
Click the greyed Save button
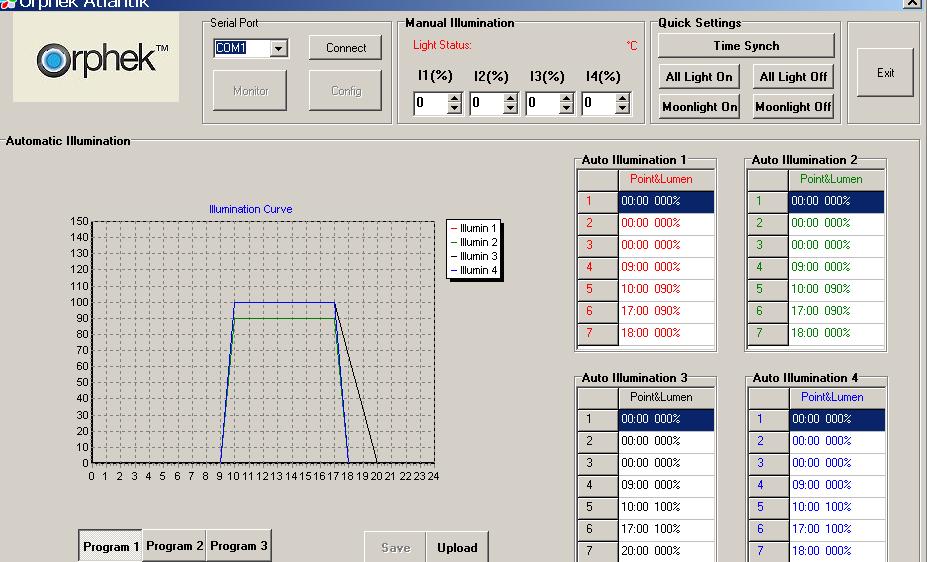point(396,548)
